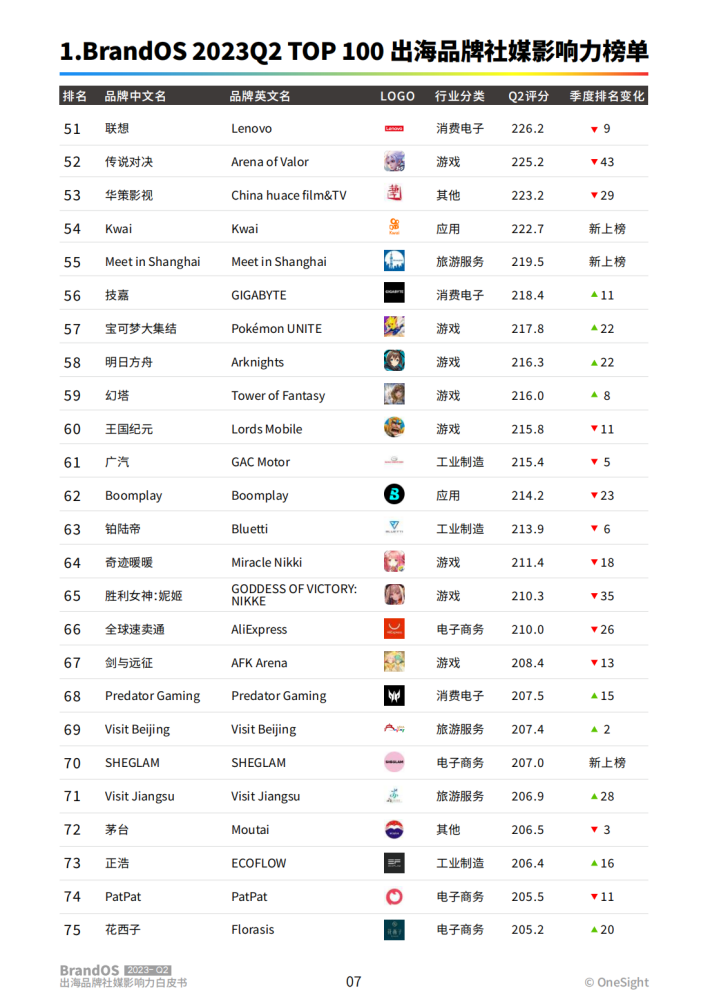Click the score 207.4 for Visit Beijing

tap(528, 729)
